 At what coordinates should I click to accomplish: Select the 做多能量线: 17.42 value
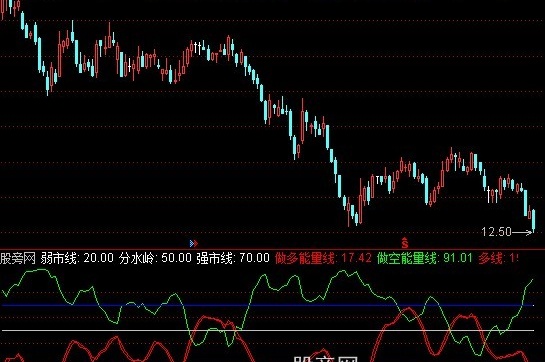(323, 258)
